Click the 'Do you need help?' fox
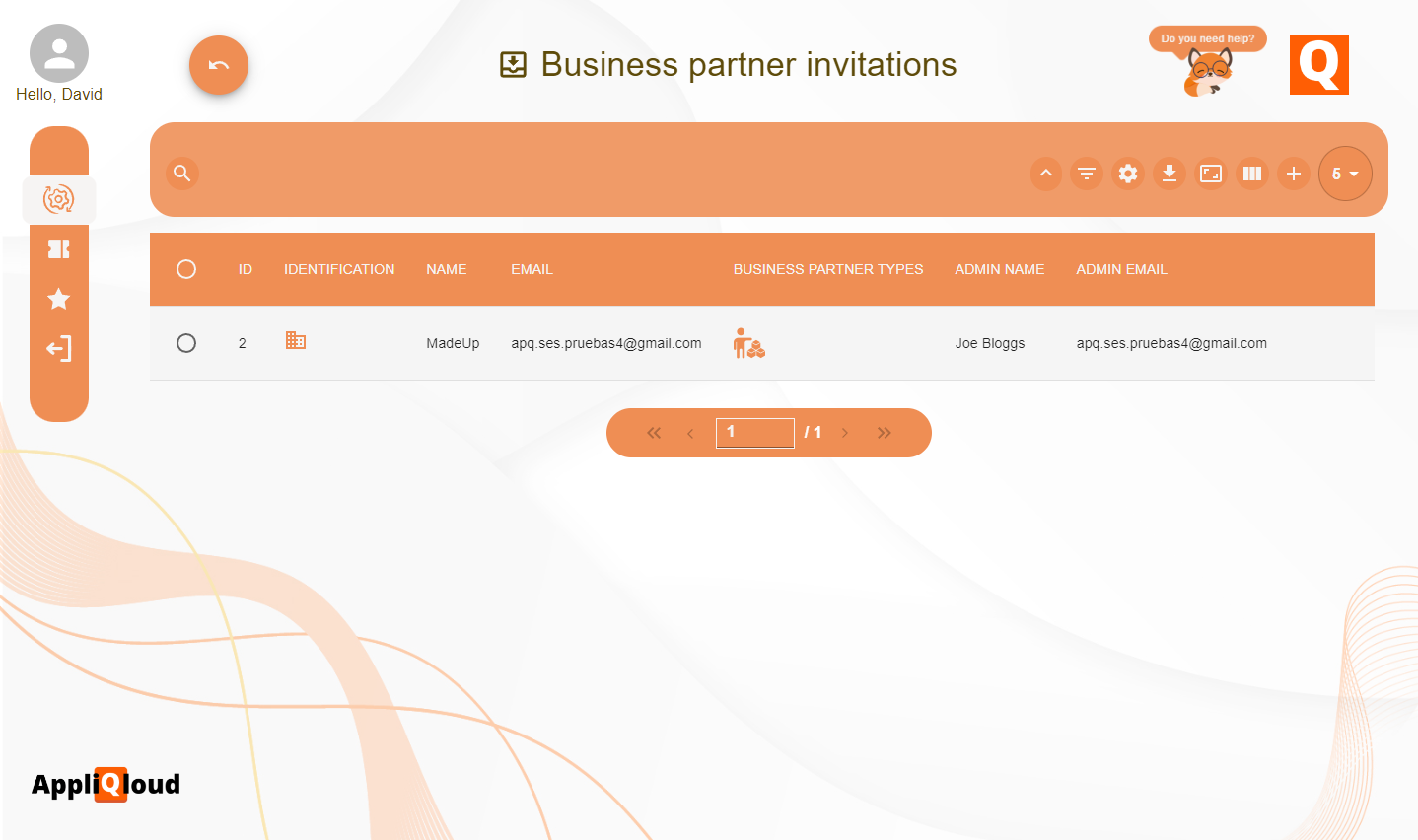The height and width of the screenshot is (840, 1418). pyautogui.click(x=1208, y=67)
